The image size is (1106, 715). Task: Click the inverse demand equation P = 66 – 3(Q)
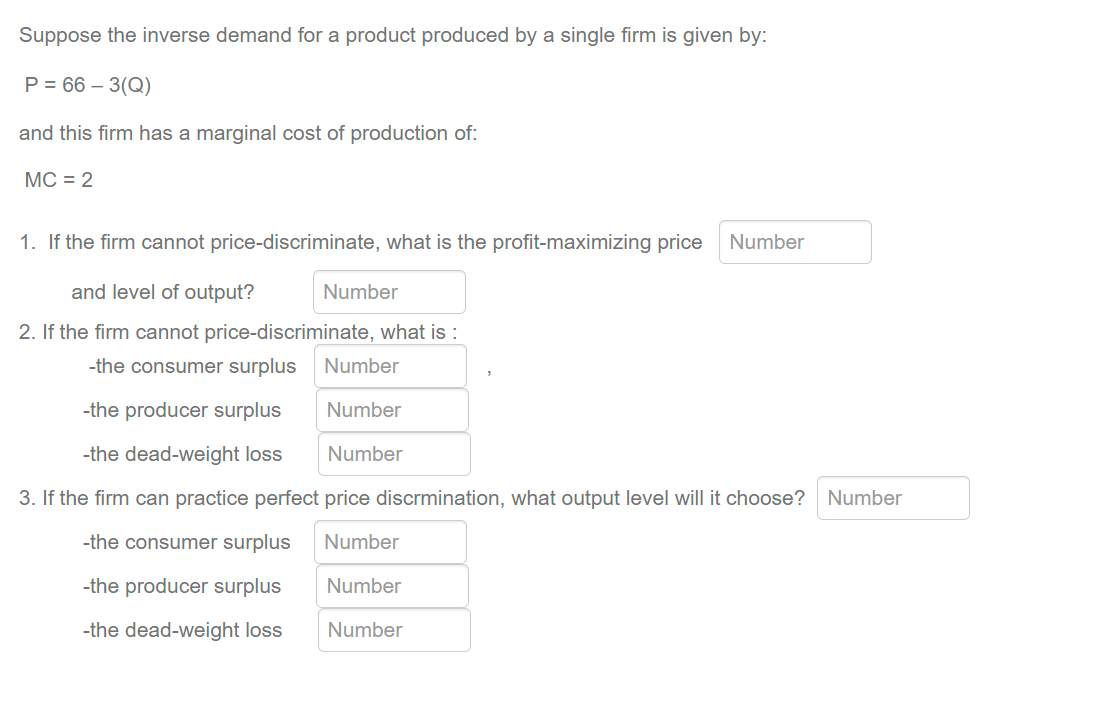(87, 85)
